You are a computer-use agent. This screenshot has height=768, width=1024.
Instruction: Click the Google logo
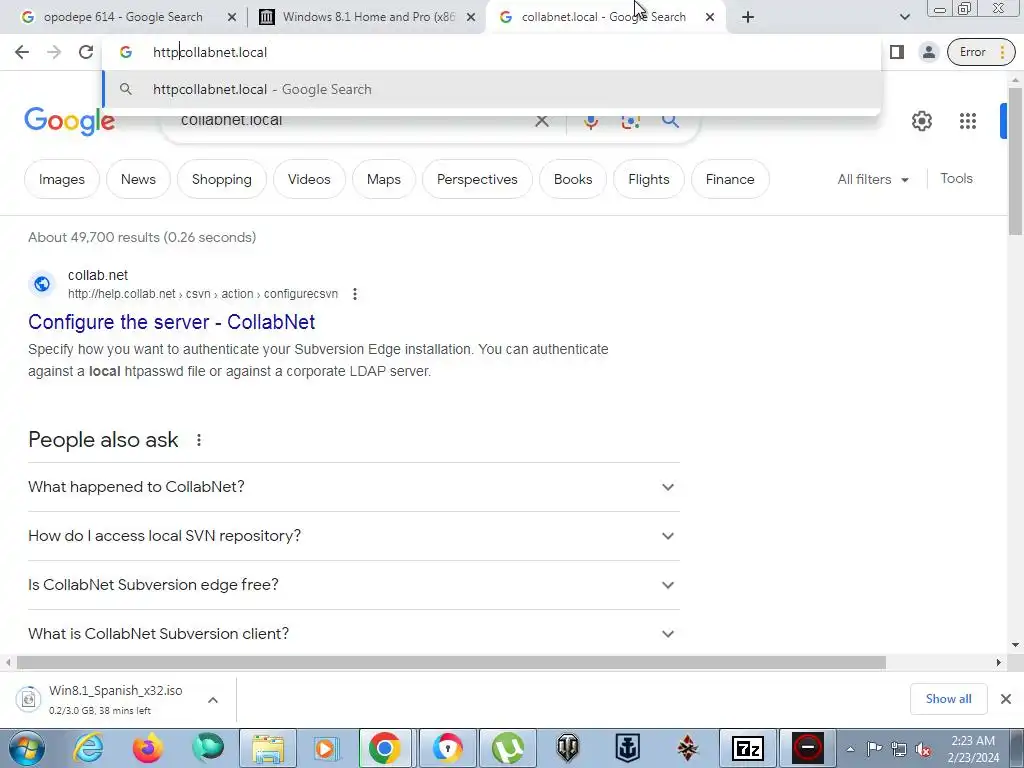click(70, 121)
